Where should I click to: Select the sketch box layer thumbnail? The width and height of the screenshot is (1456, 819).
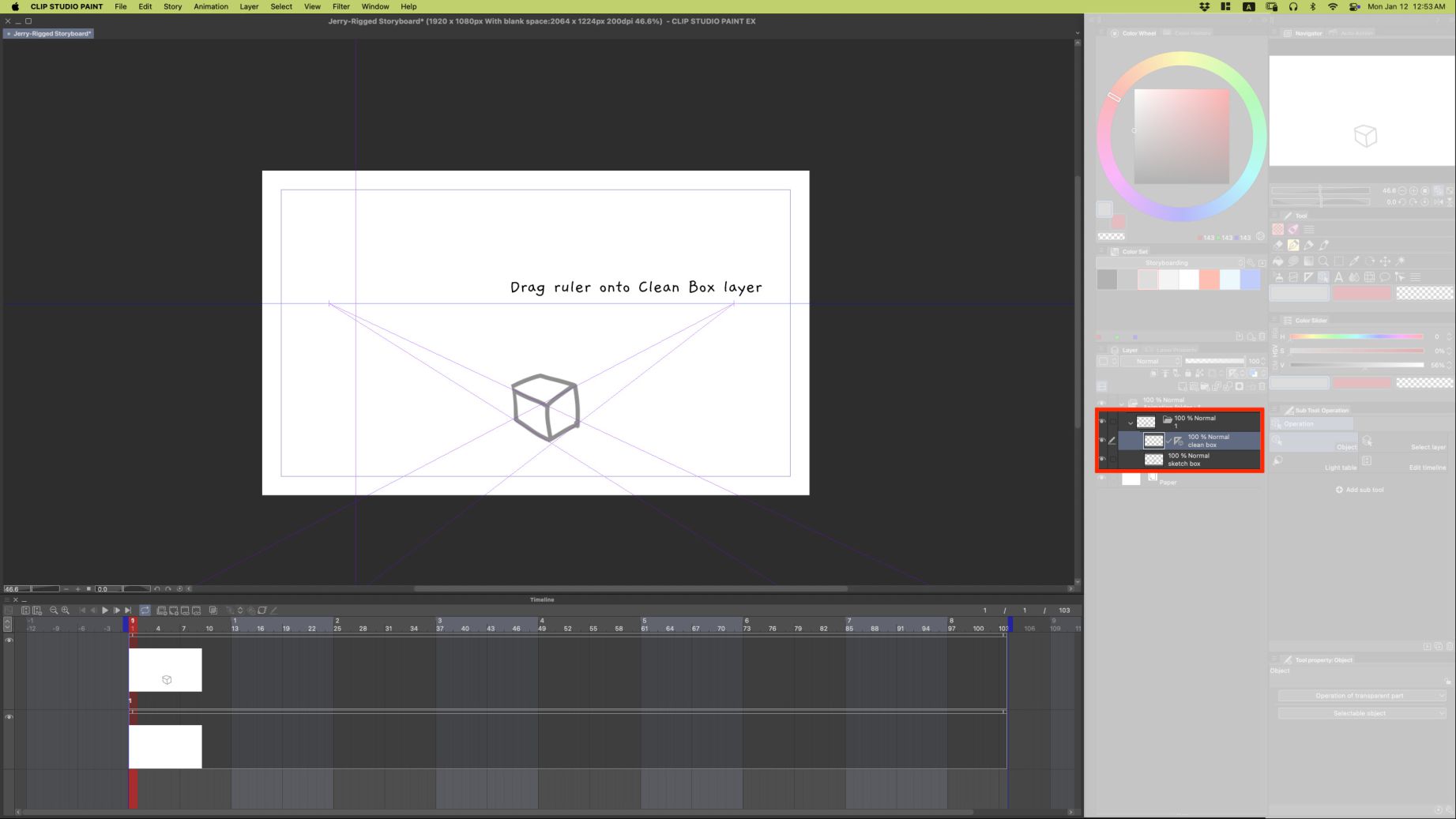point(1153,460)
